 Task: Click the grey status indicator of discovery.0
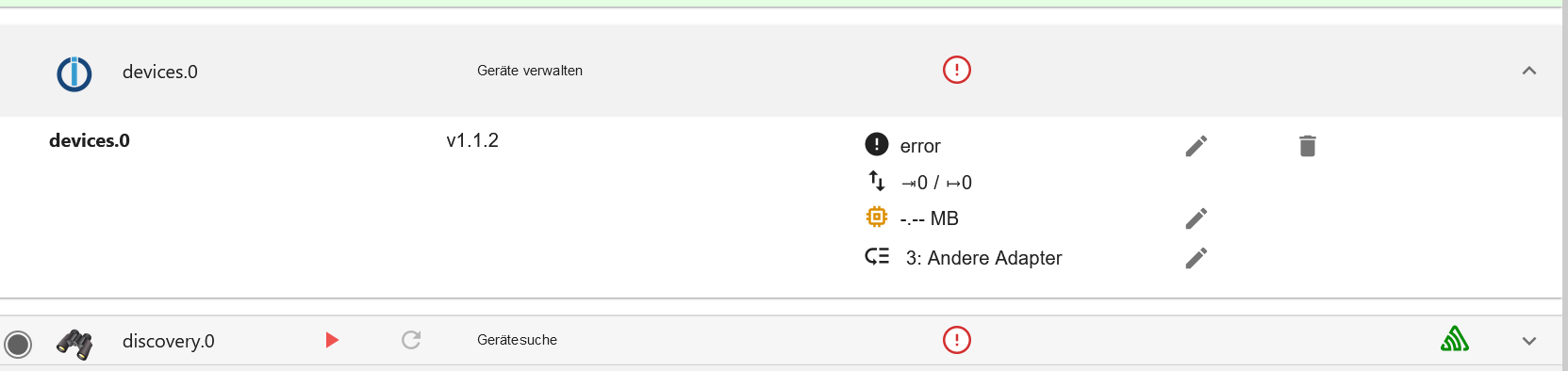coord(18,345)
